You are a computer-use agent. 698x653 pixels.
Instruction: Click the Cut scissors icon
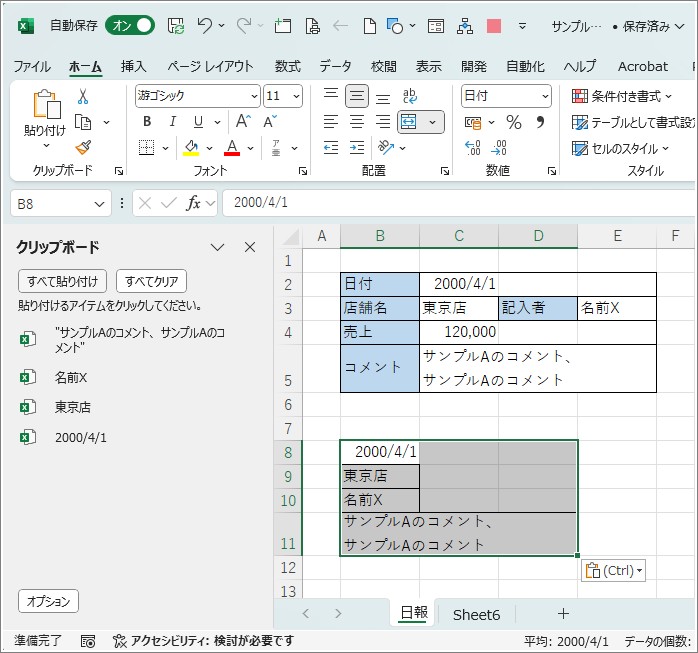83,96
